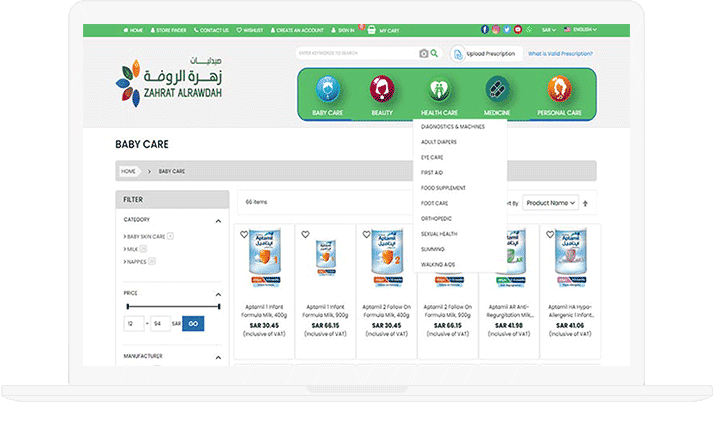Screen dimensions: 715x430
Task: Click the keyword search input field
Action: point(356,54)
